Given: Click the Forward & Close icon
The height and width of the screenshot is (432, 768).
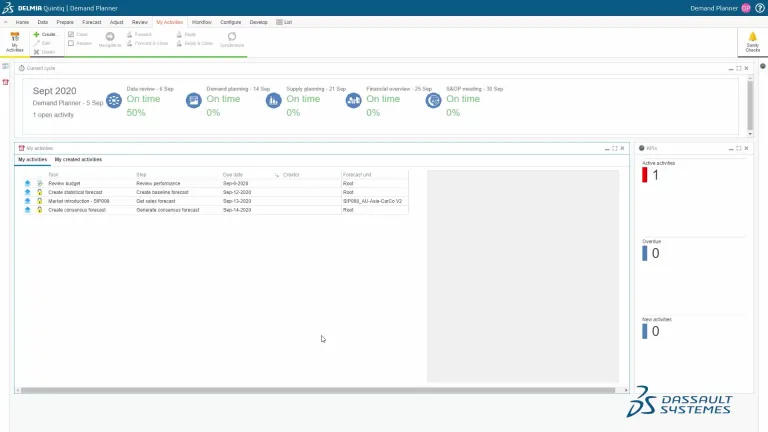Looking at the screenshot, I should coord(130,43).
